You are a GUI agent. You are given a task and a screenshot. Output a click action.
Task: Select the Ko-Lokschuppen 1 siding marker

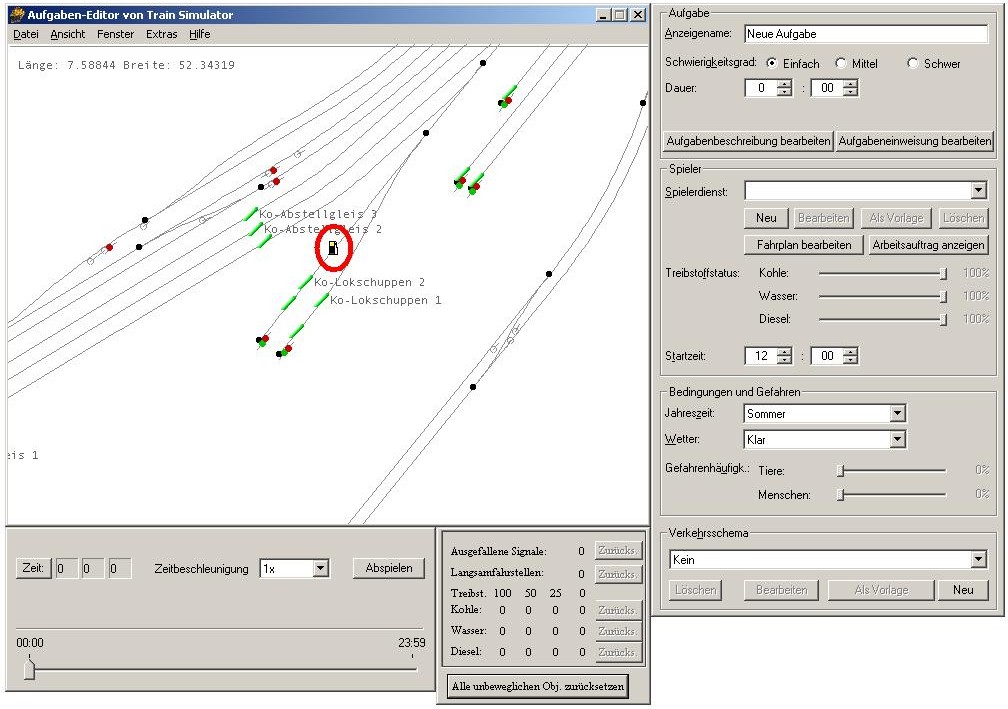coord(322,299)
